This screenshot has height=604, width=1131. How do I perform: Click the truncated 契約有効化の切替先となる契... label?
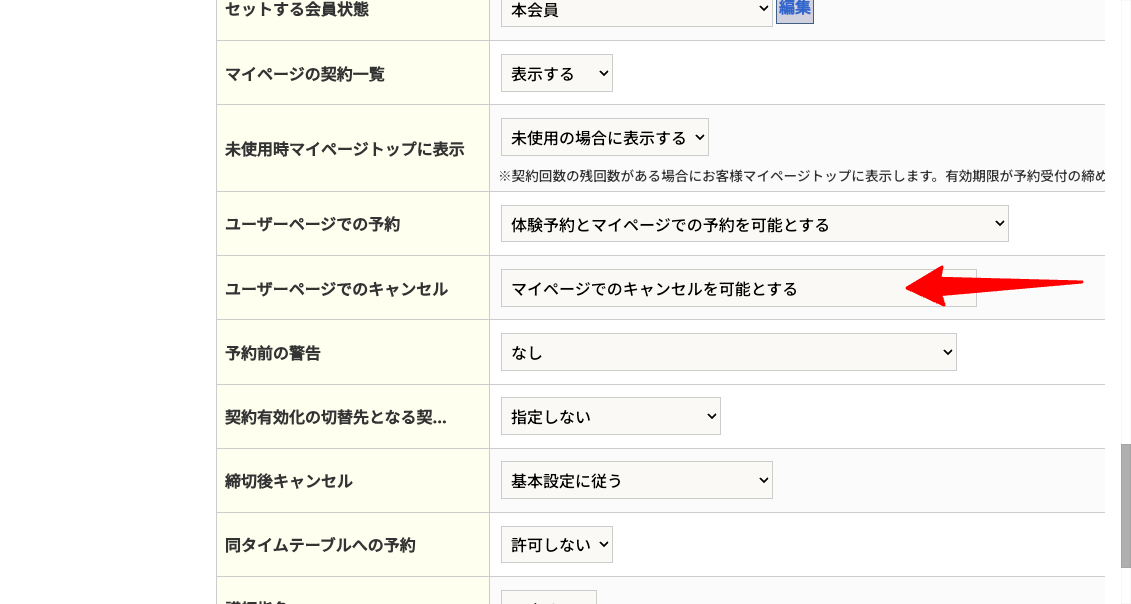(336, 417)
